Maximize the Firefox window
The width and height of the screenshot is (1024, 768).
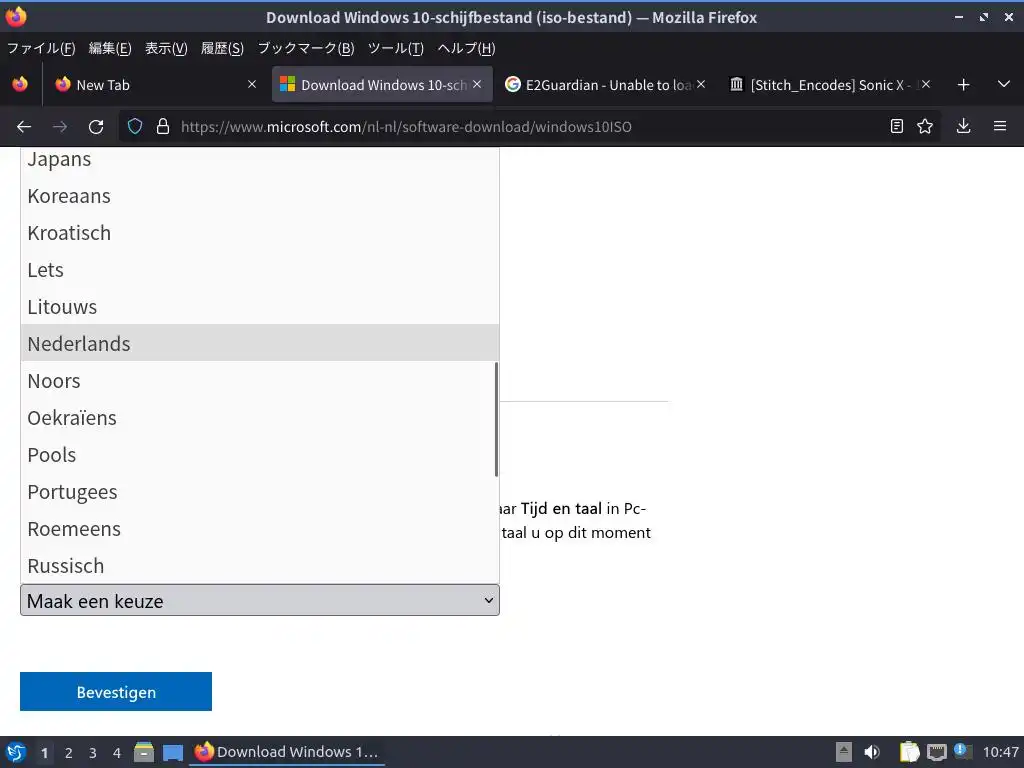click(x=984, y=18)
